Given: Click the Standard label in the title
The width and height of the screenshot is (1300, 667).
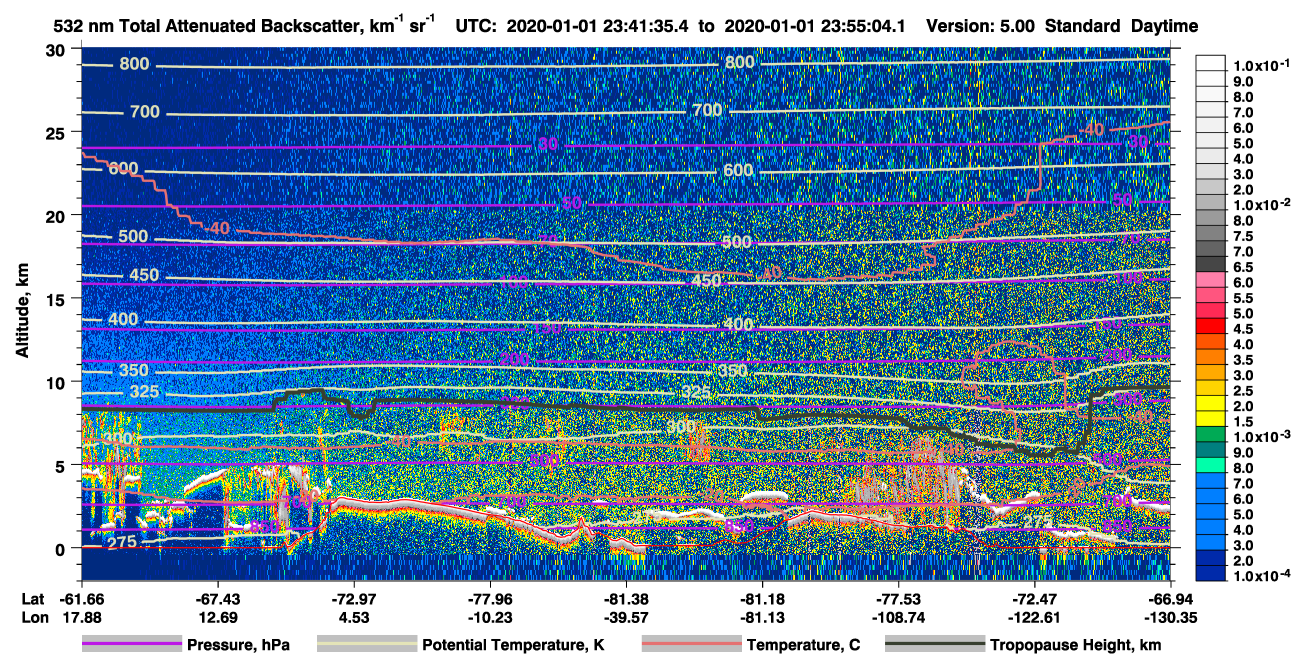Looking at the screenshot, I should 1083,26.
